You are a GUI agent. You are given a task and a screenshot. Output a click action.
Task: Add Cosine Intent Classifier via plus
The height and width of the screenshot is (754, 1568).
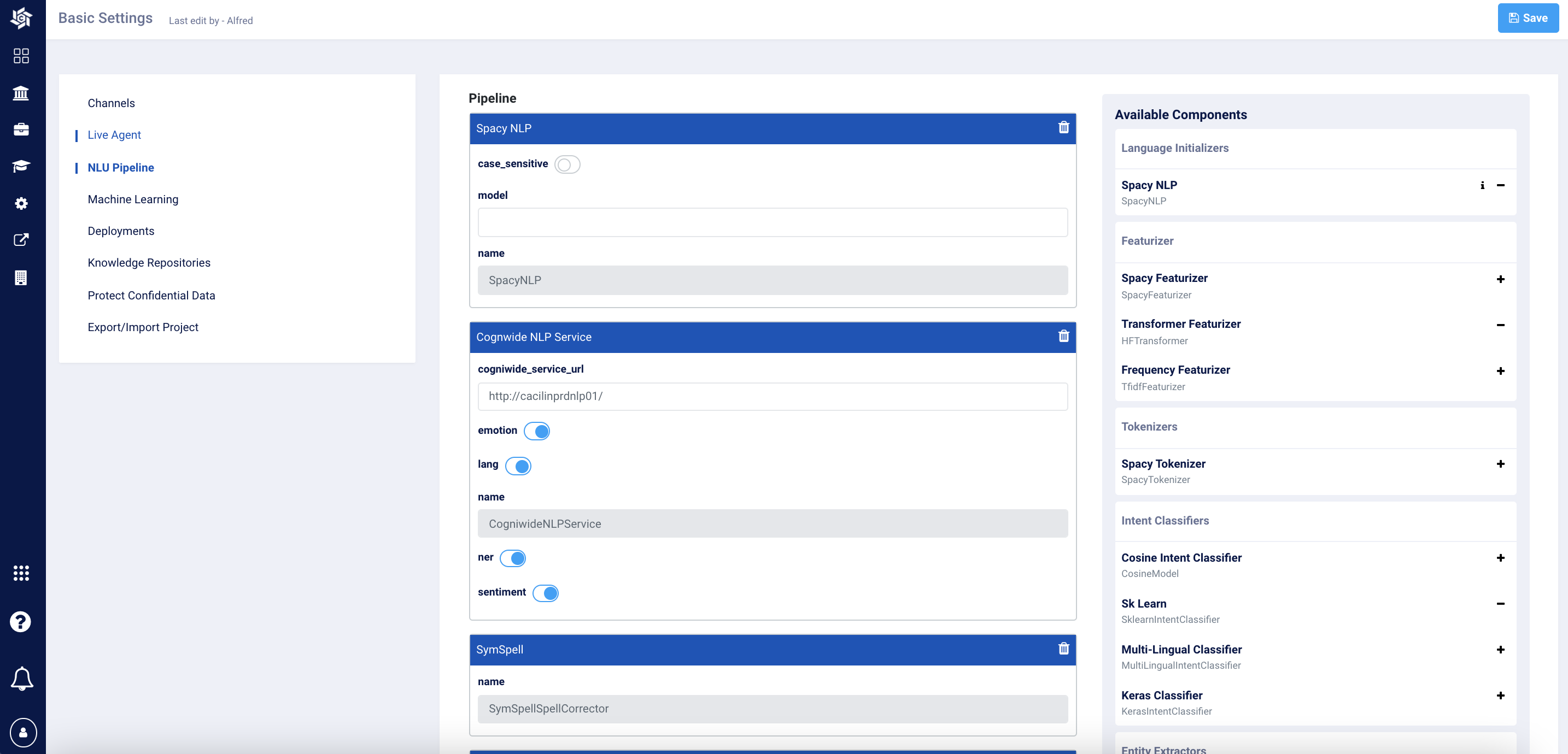tap(1500, 558)
